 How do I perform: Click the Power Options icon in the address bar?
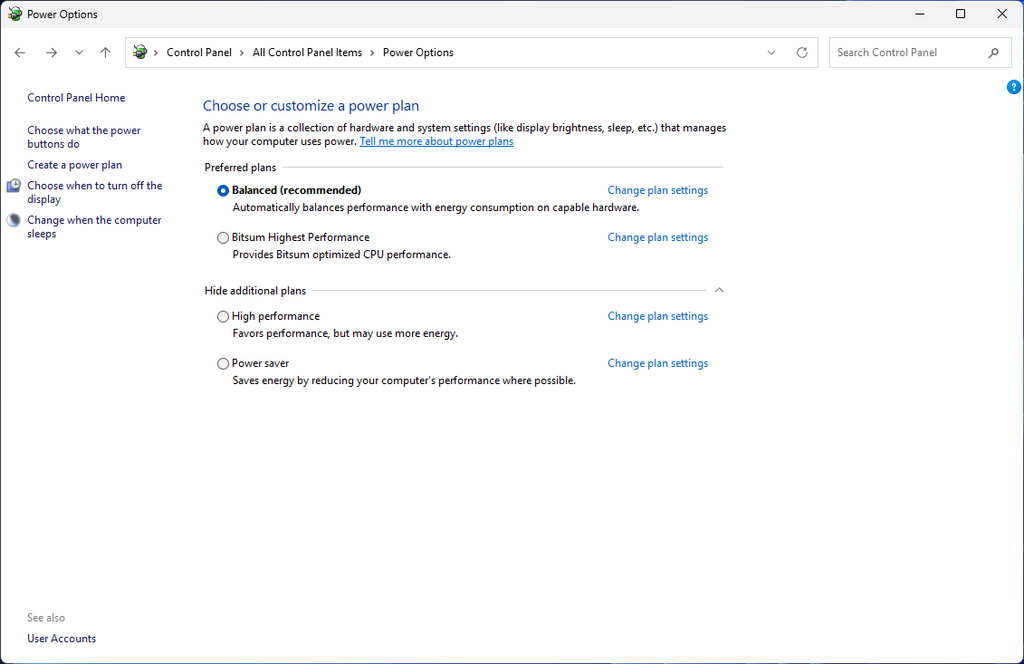(140, 53)
